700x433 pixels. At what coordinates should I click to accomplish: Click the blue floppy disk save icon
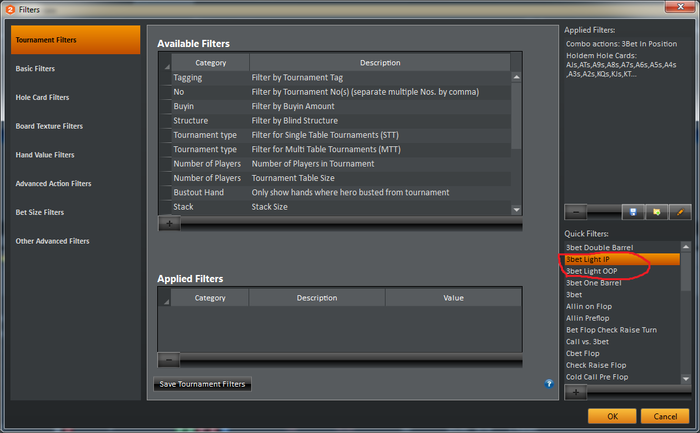click(x=633, y=212)
